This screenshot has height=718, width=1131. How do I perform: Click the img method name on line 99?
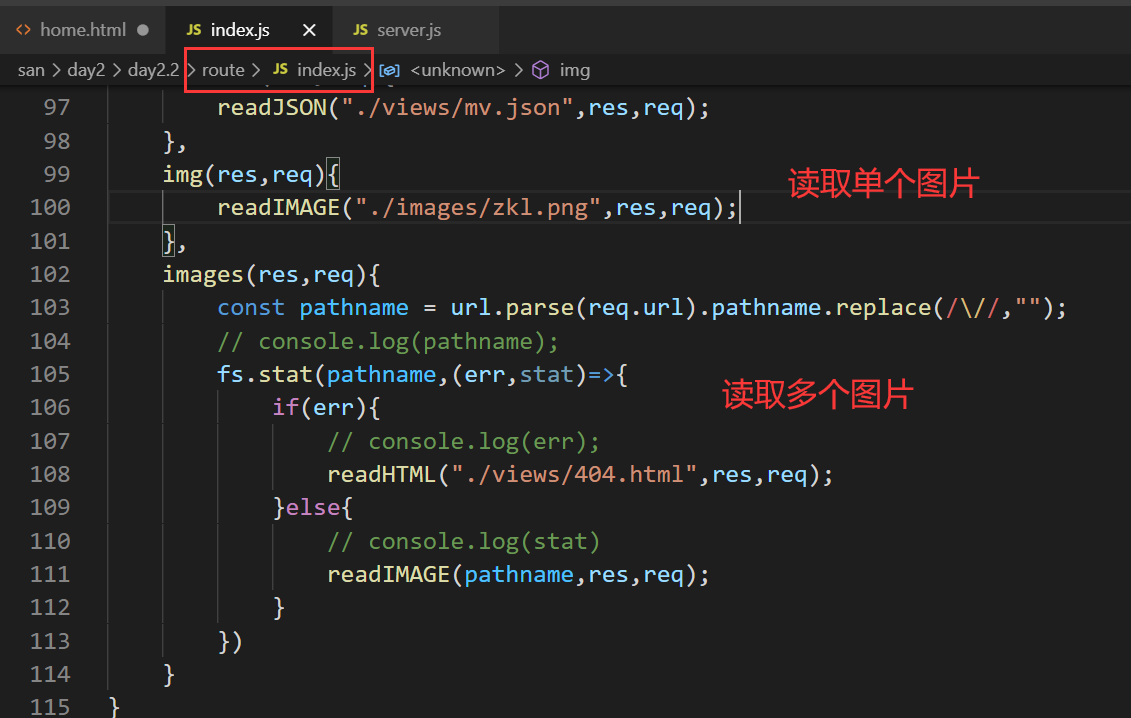click(182, 175)
